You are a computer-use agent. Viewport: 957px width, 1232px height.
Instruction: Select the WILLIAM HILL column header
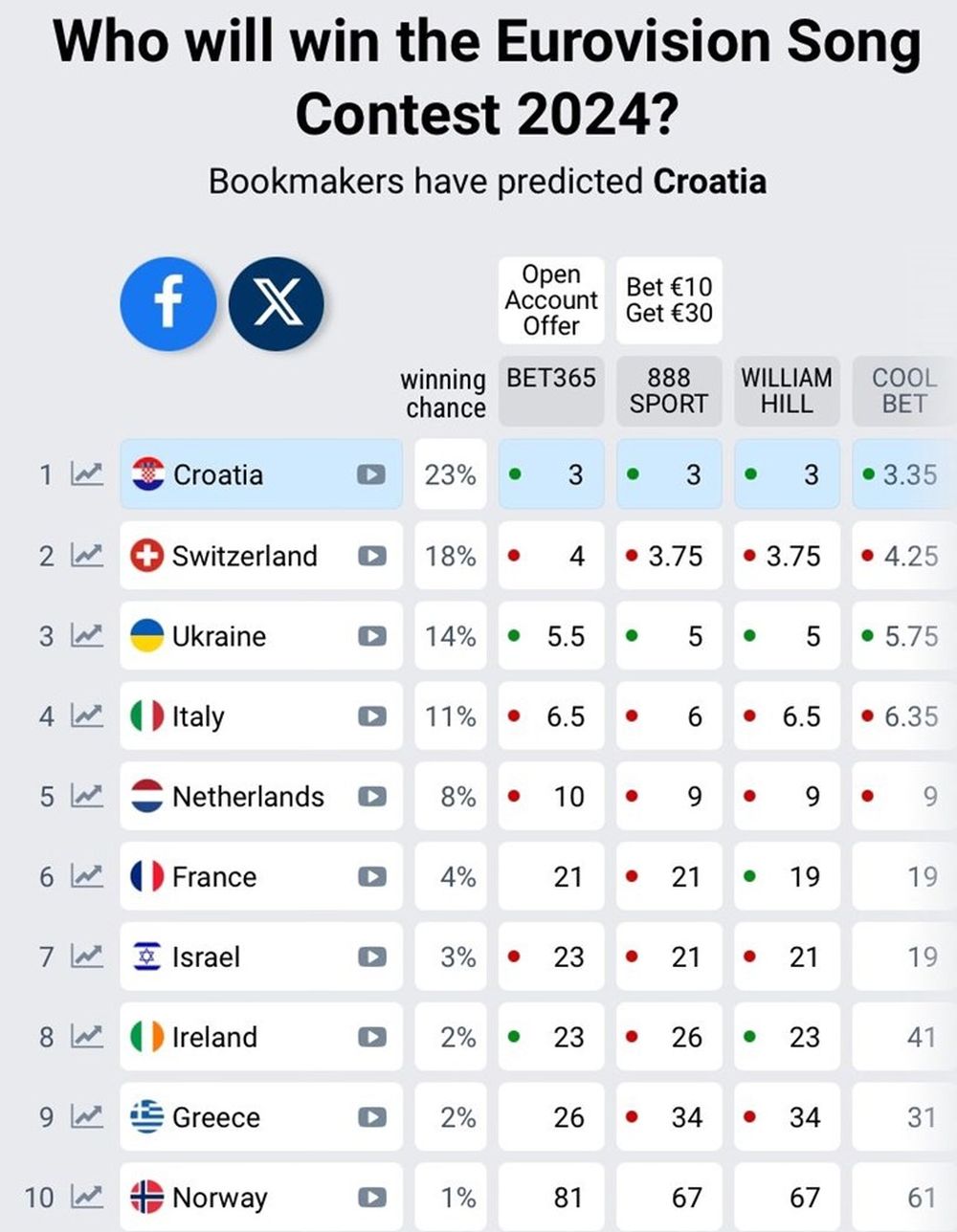(x=787, y=391)
